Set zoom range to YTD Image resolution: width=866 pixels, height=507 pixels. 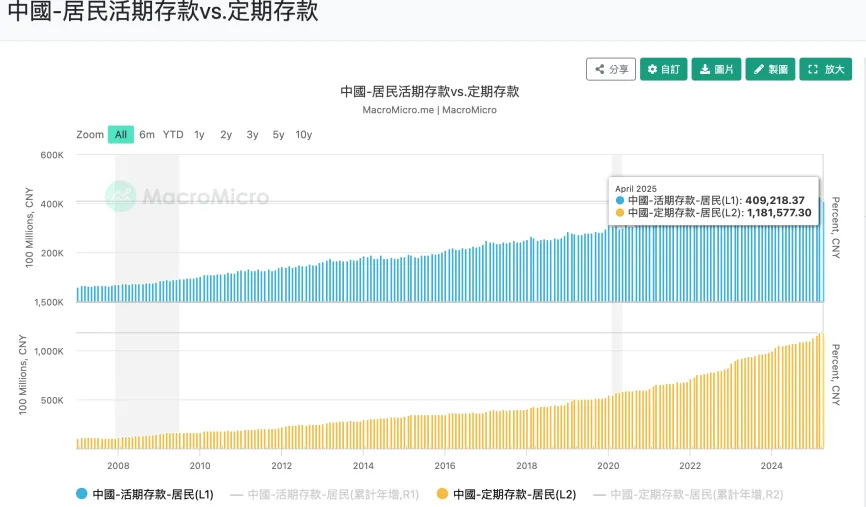coord(173,134)
